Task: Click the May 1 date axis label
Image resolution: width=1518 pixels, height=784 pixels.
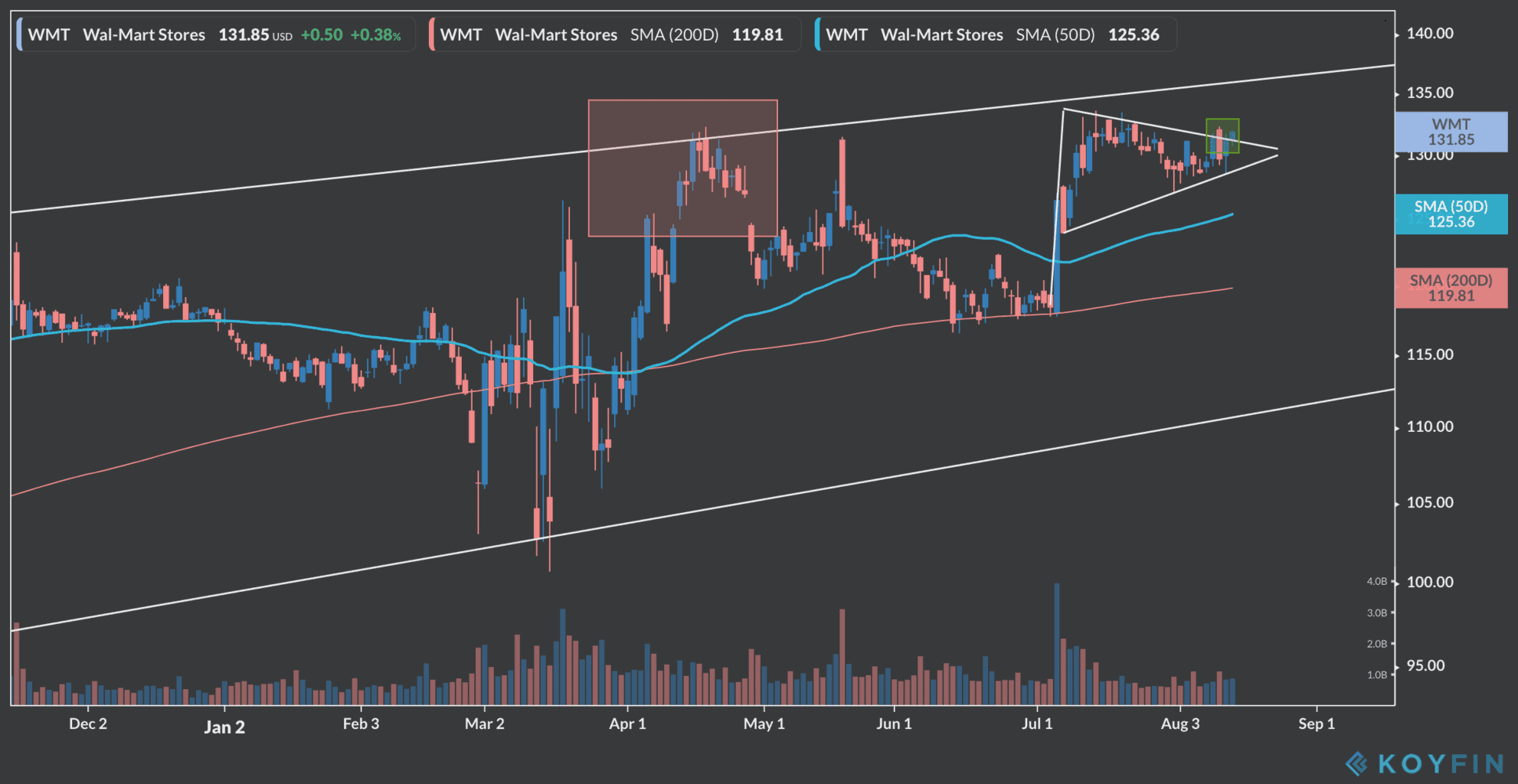Action: [764, 724]
